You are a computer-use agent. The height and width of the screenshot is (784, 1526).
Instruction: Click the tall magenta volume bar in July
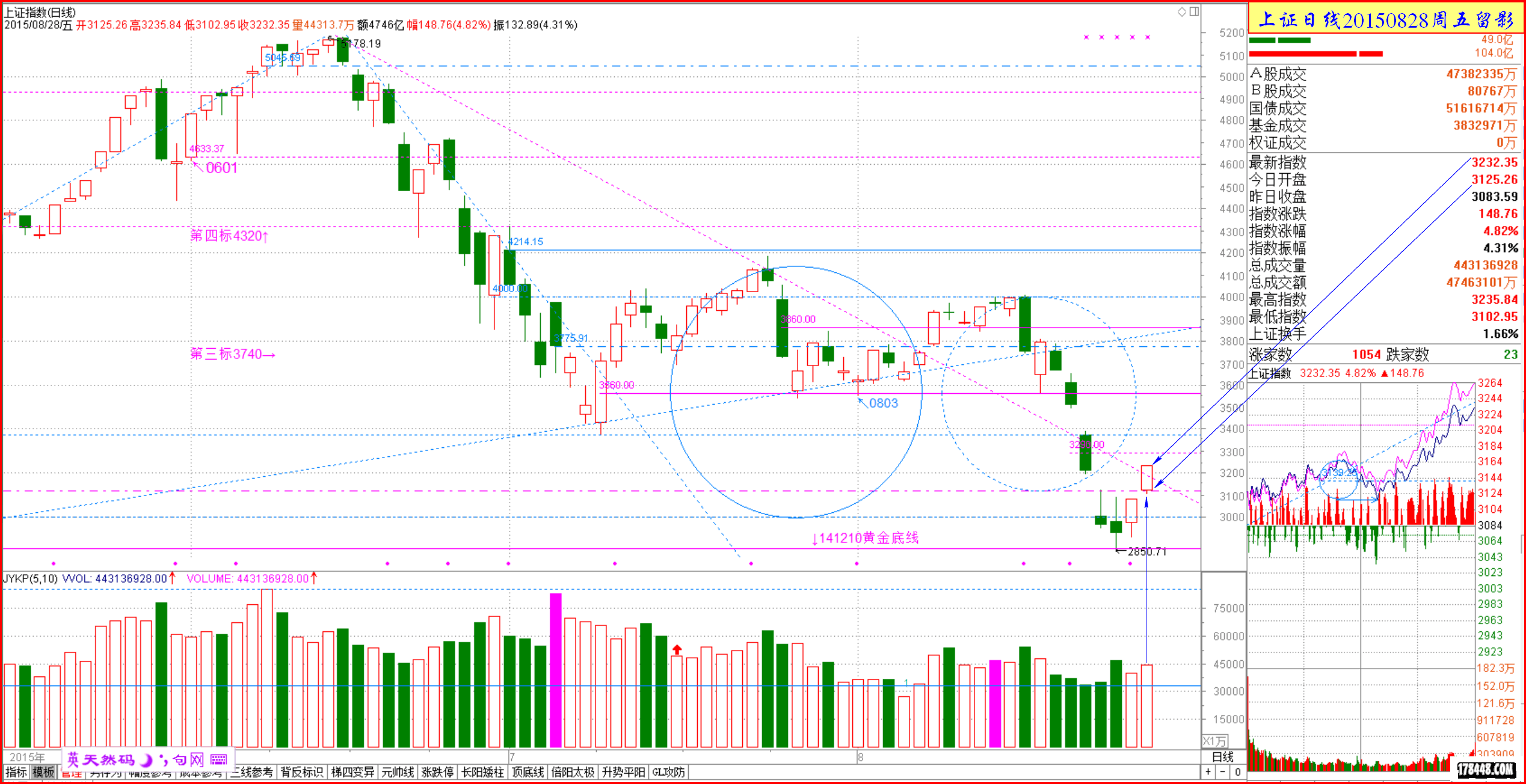[555, 670]
